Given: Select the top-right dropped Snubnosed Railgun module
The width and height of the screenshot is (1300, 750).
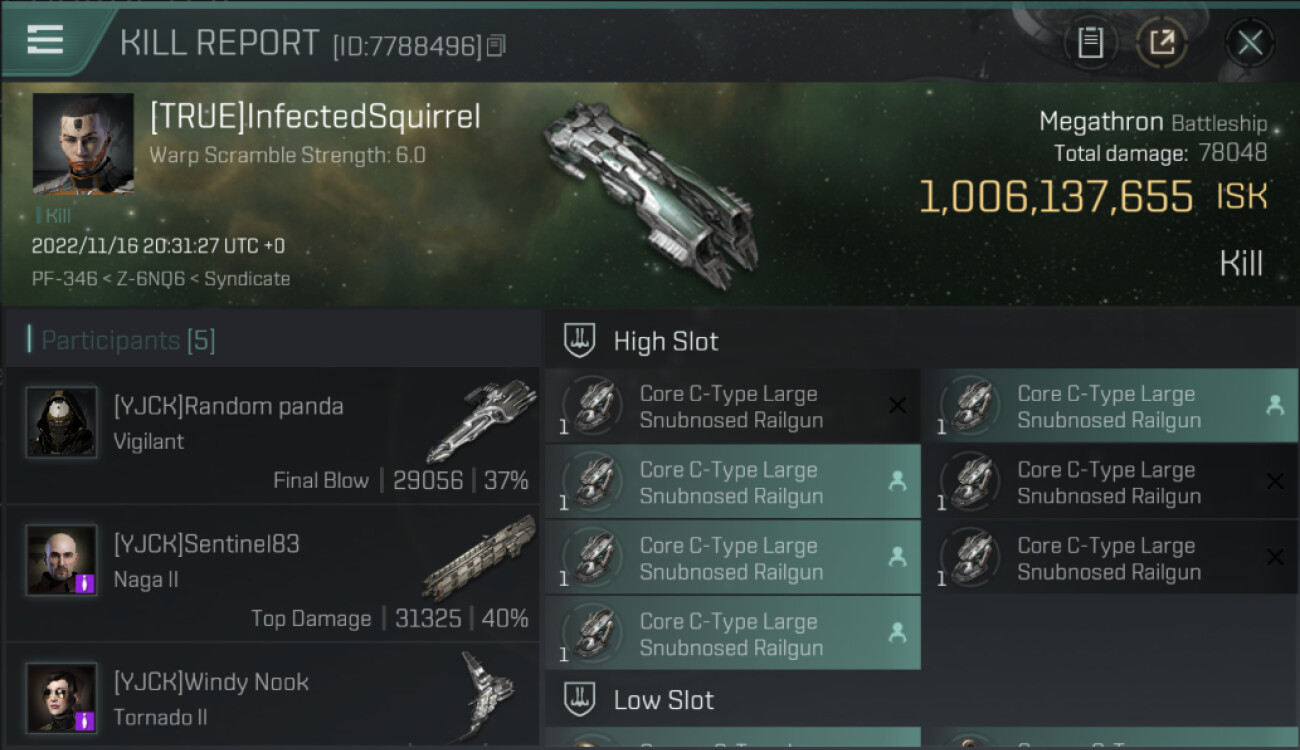Looking at the screenshot, I should (x=1110, y=406).
